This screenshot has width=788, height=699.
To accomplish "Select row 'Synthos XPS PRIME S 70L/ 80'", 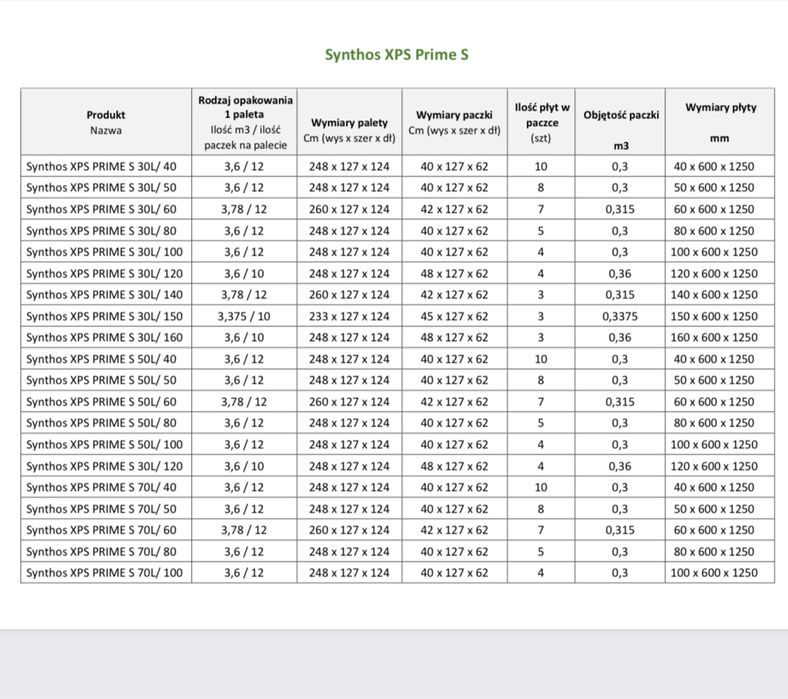I will coord(398,551).
